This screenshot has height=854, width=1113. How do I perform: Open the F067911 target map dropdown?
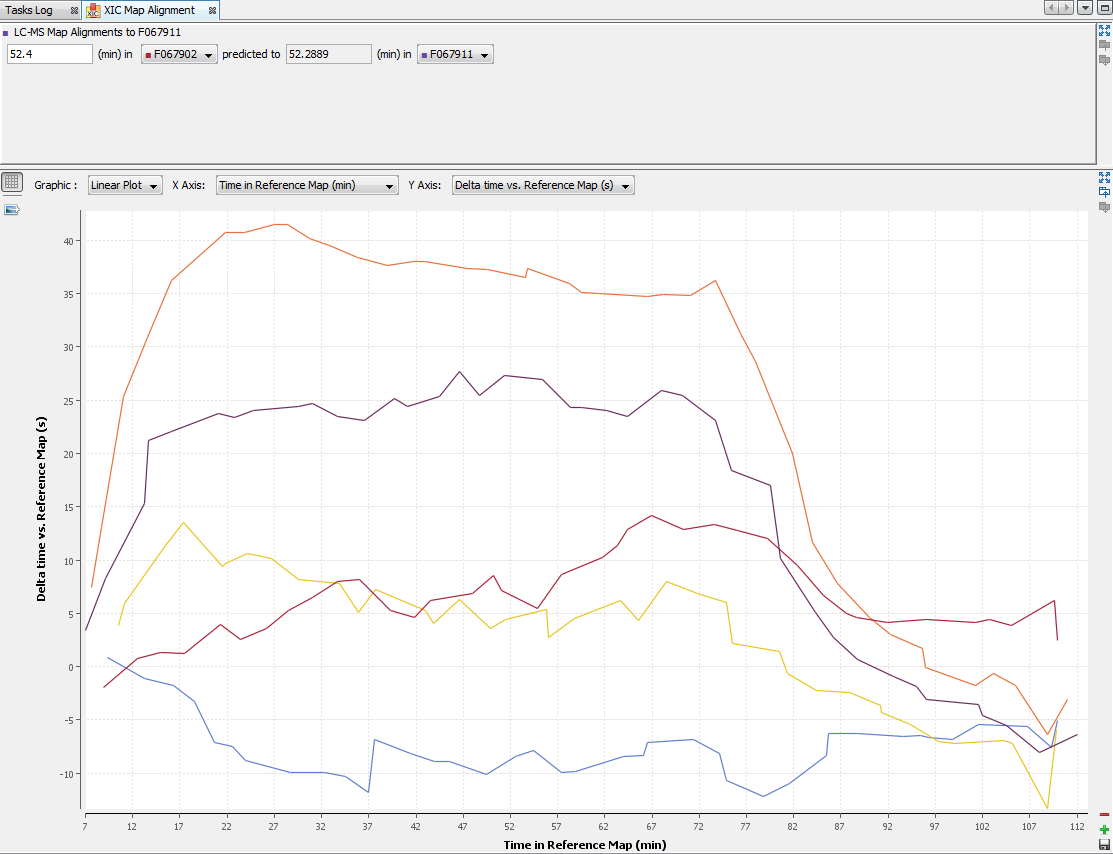click(x=456, y=55)
